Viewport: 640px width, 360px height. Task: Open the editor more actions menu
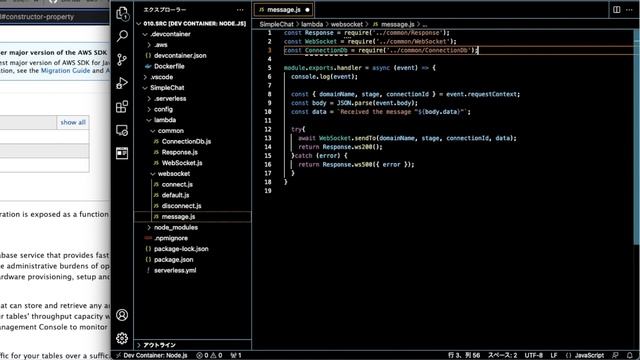click(629, 10)
